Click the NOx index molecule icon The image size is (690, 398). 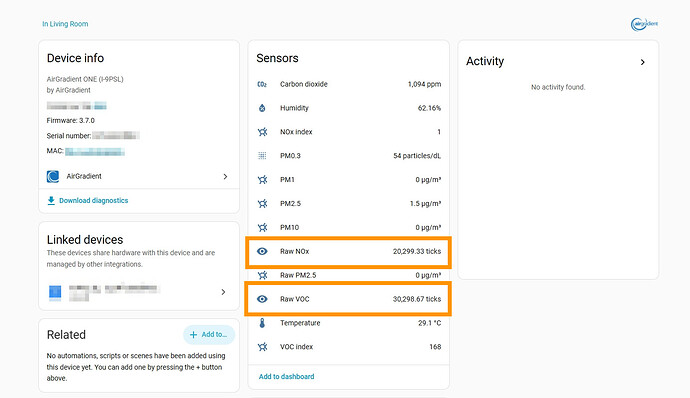click(262, 132)
